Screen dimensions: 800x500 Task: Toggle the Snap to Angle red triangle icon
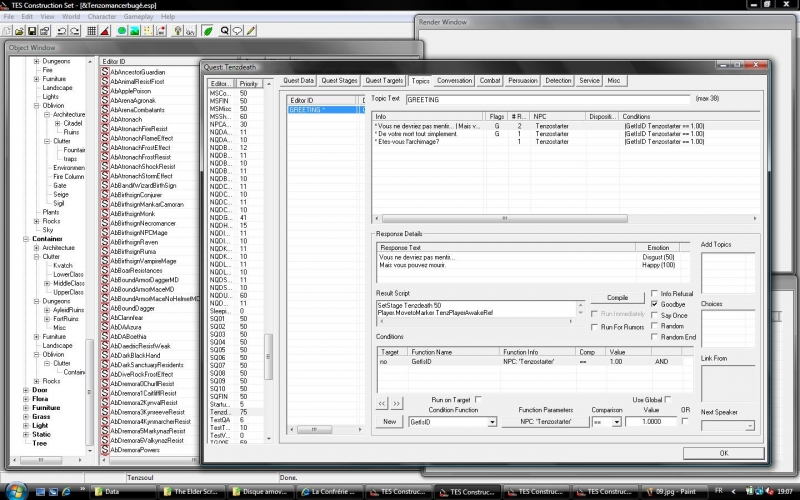click(105, 31)
